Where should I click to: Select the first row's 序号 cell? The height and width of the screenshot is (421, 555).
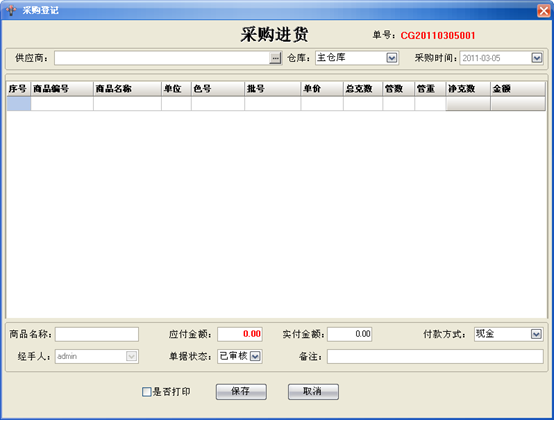(x=19, y=104)
